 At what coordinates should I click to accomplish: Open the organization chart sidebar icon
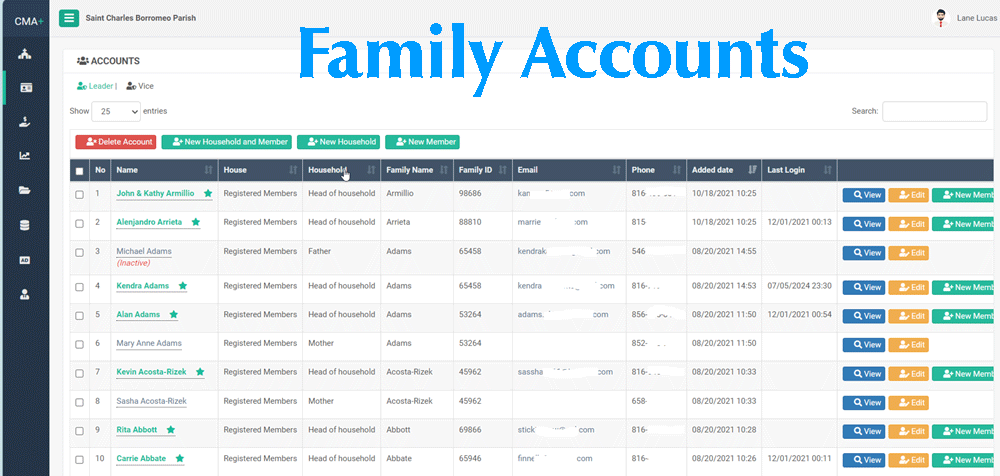(x=25, y=53)
